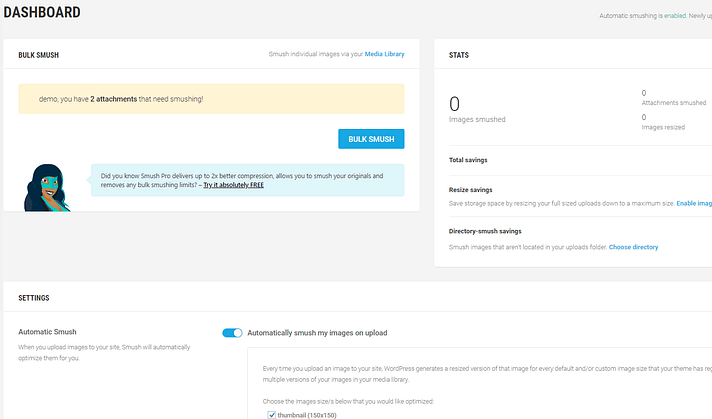Image resolution: width=712 pixels, height=419 pixels.
Task: Uncheck the thumbnail (150x150) checkbox
Action: (271, 413)
